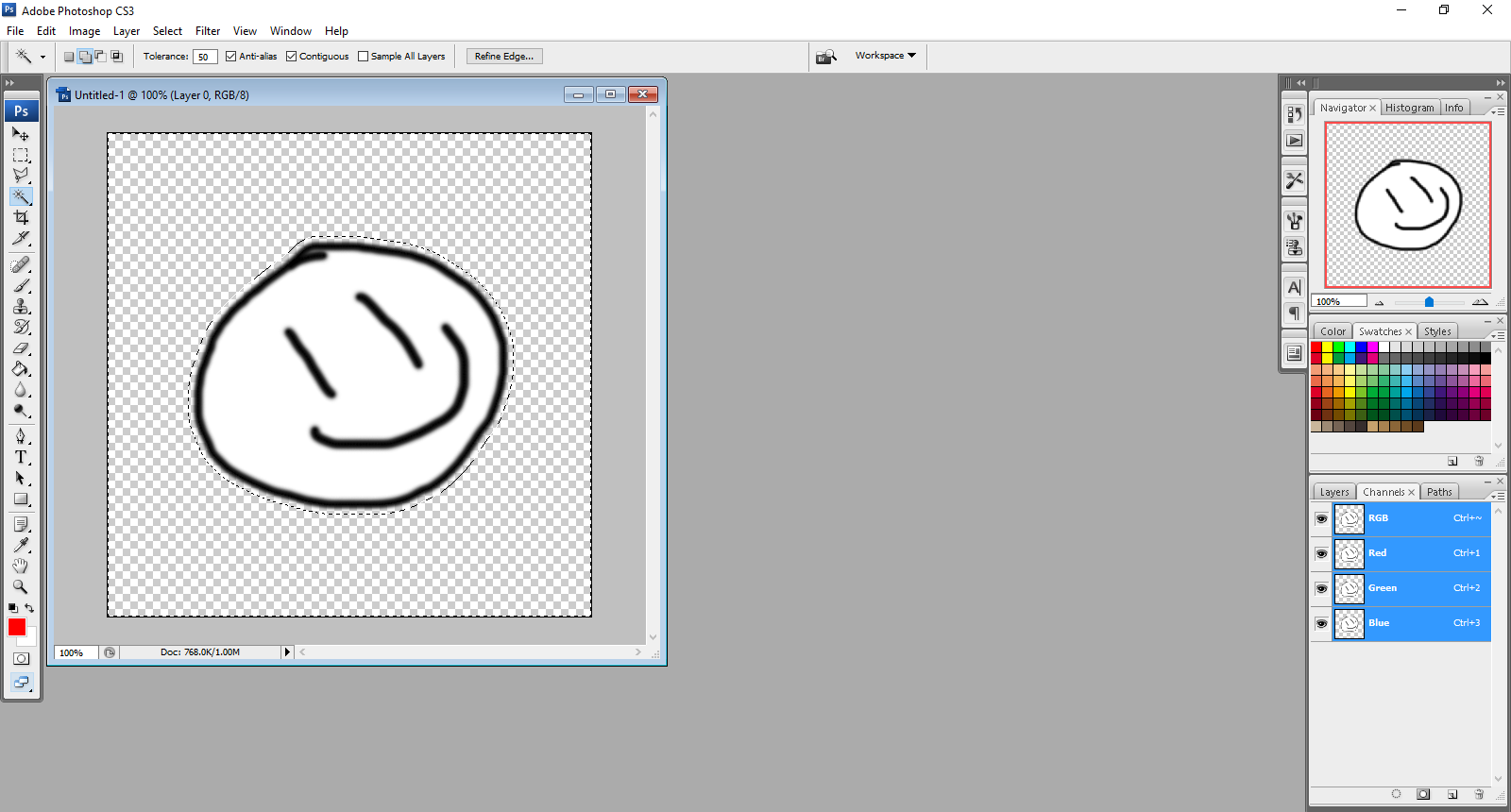Save selection as channel button
Viewport: 1511px width, 812px height.
(1423, 794)
